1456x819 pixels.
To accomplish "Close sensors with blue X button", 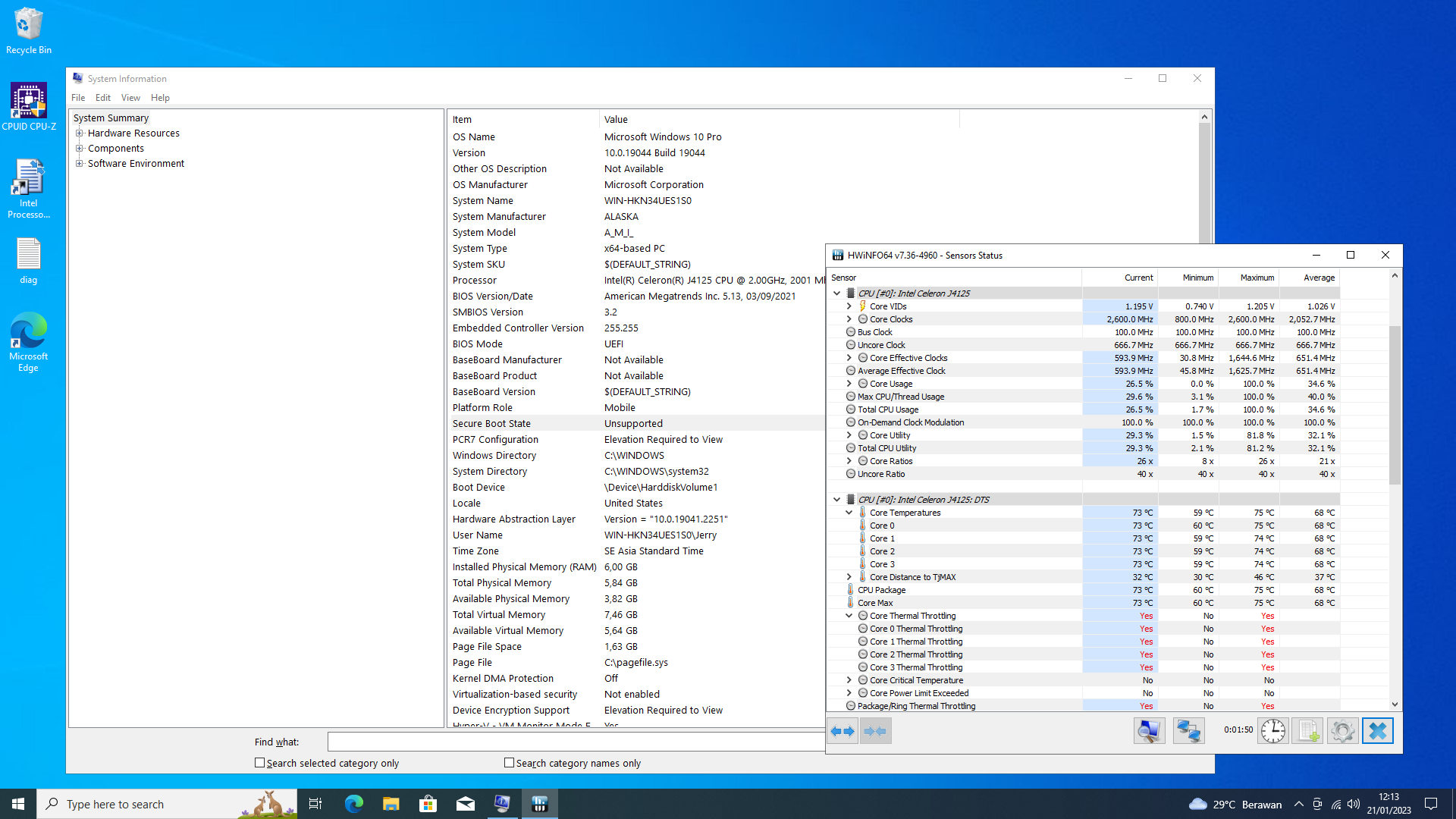I will [1377, 731].
